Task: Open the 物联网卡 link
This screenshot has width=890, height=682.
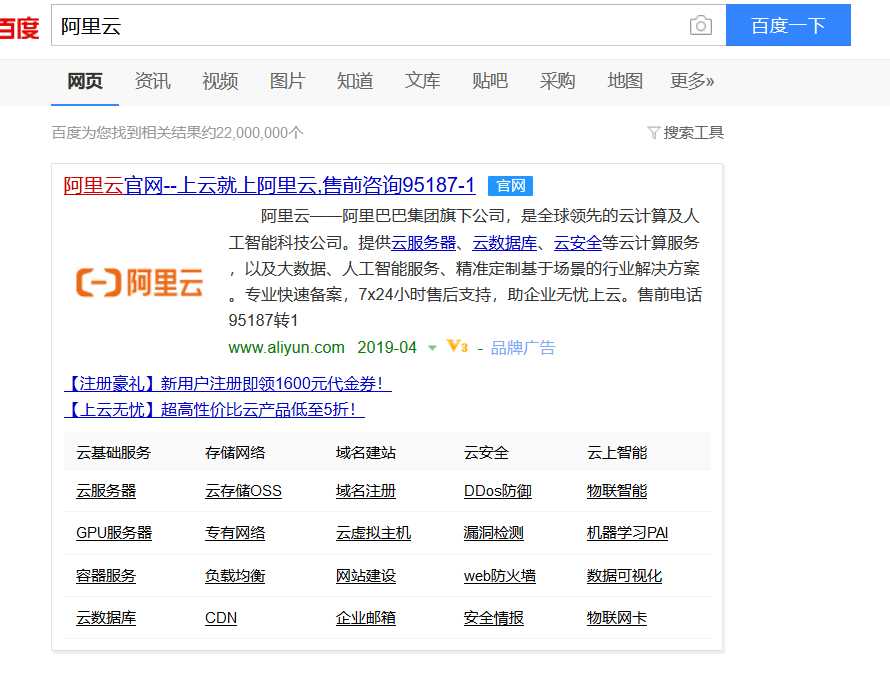Action: pos(616,618)
